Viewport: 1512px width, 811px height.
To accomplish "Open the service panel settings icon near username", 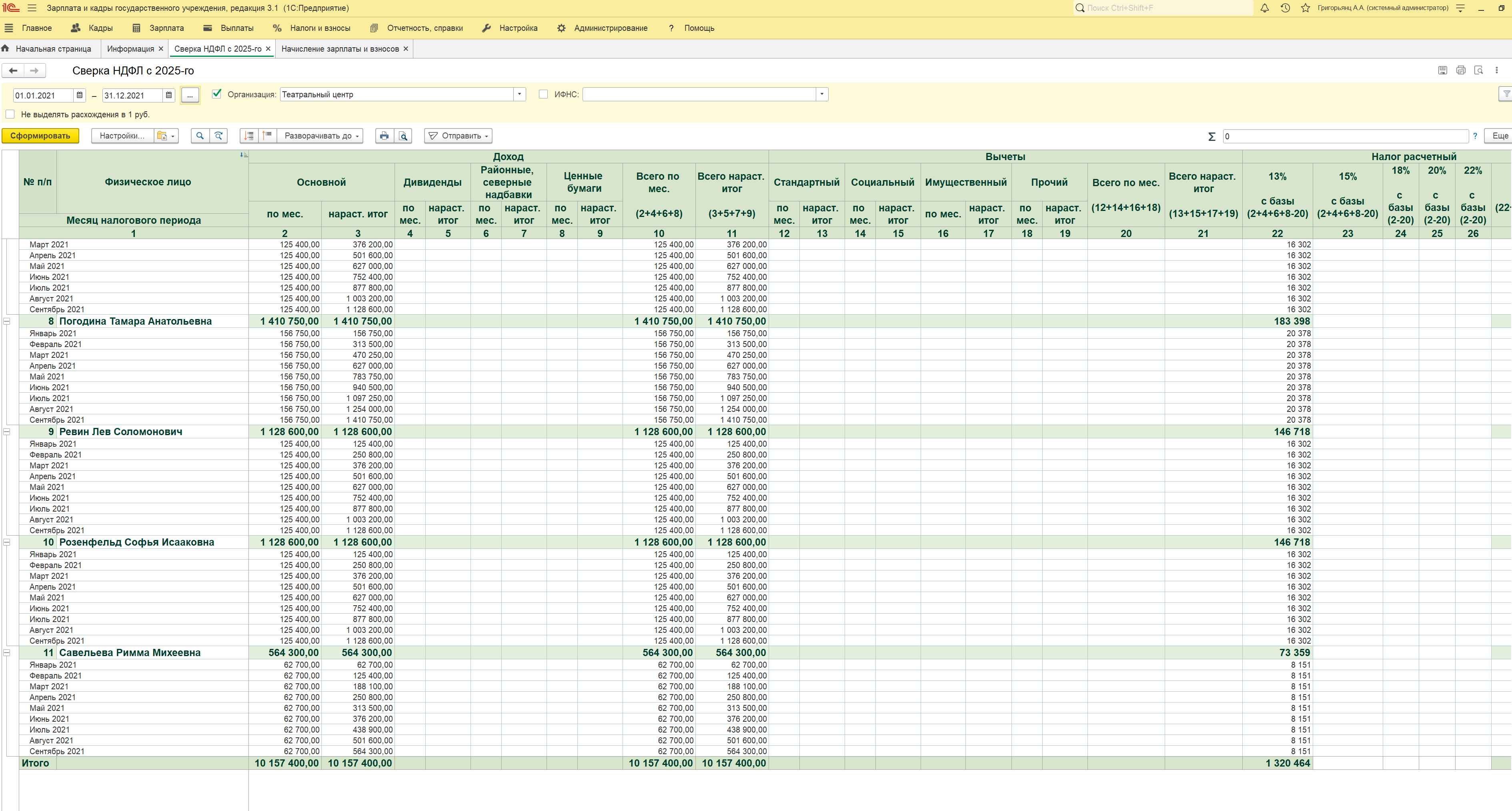I will pyautogui.click(x=1461, y=8).
